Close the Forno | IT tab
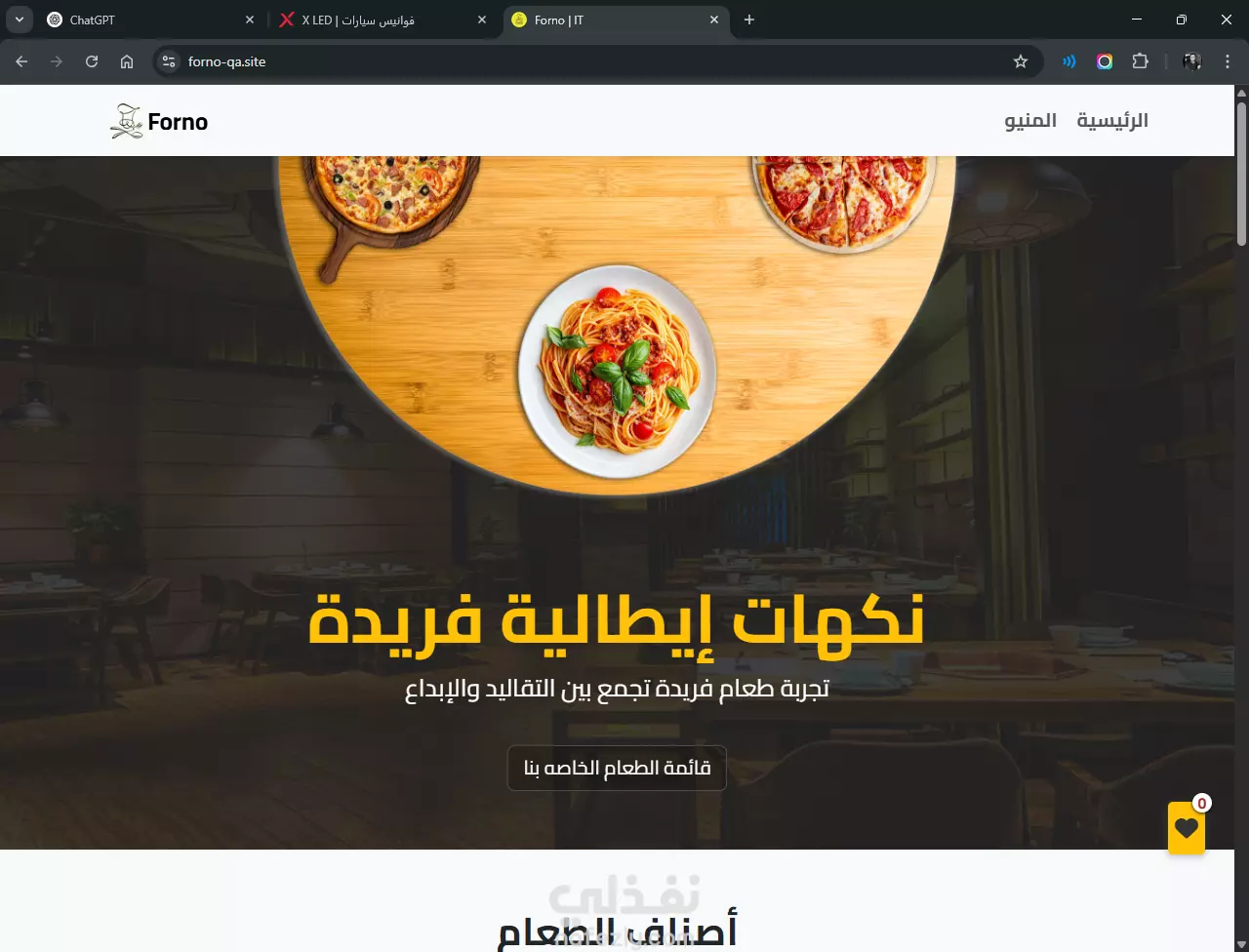This screenshot has height=952, width=1249. pos(714,20)
